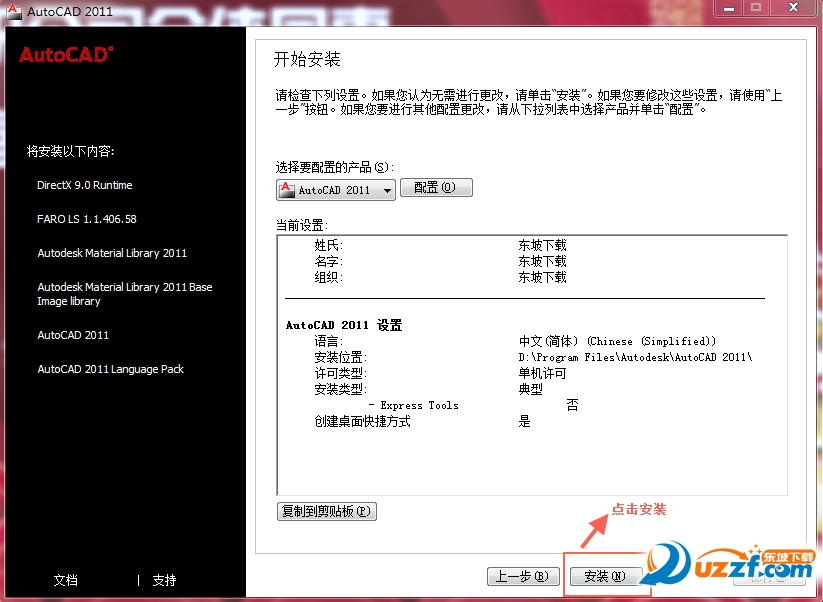Select Autodesk Material Library 2011 Base Image library
The height and width of the screenshot is (602, 823).
tap(124, 294)
